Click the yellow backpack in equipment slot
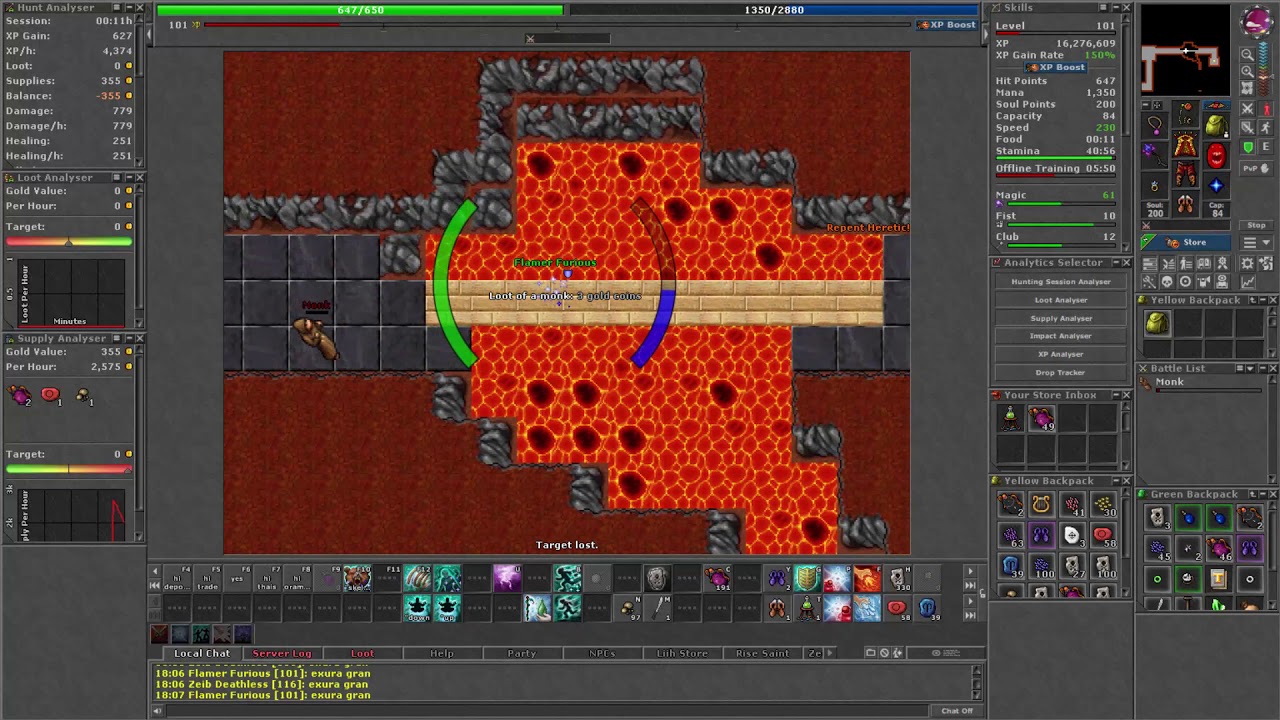 click(1216, 125)
